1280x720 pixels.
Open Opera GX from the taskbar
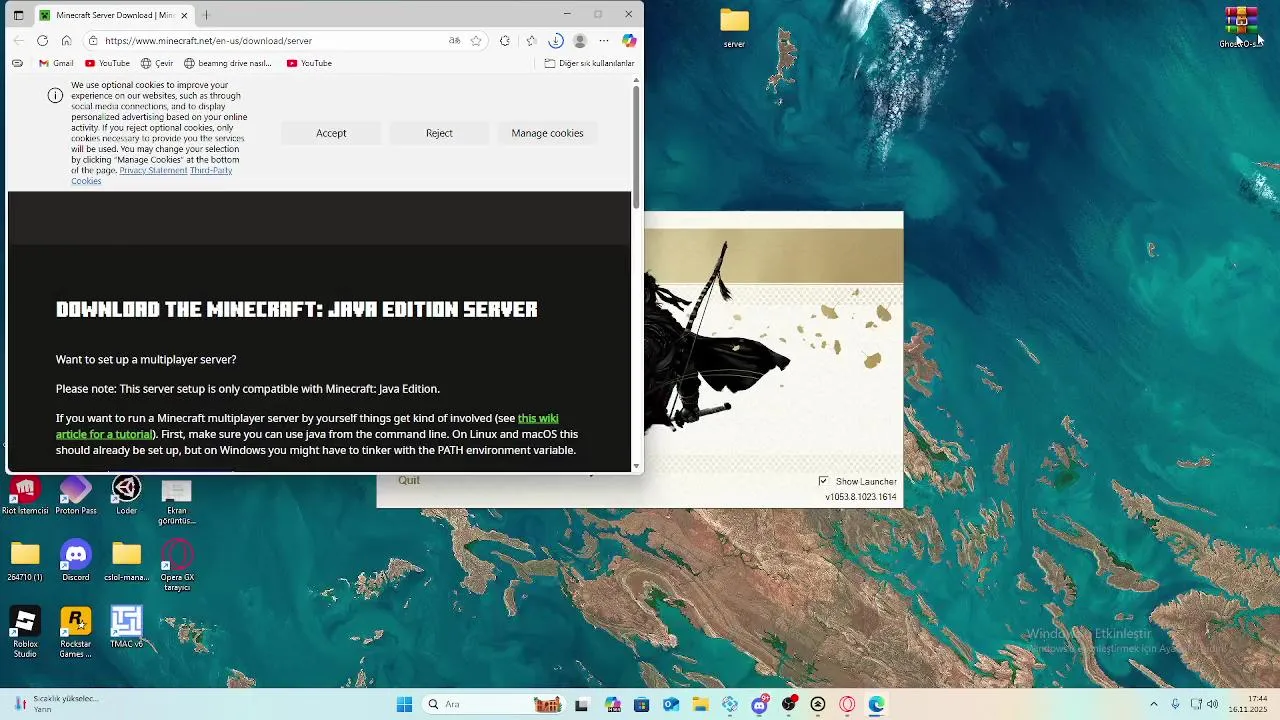[847, 705]
